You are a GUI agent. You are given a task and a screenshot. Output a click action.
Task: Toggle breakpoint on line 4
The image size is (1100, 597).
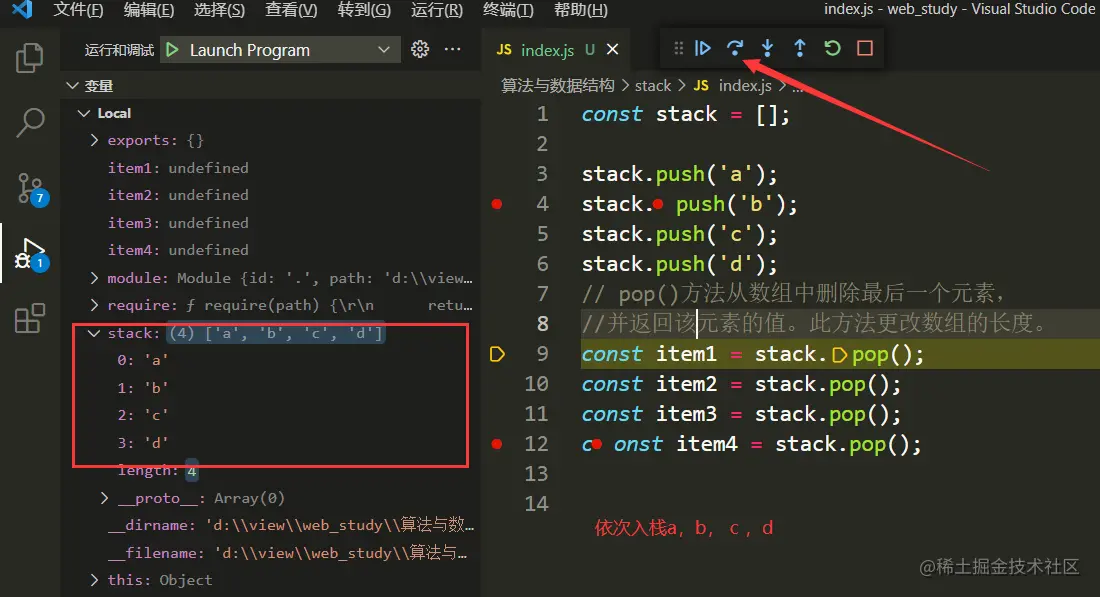(497, 204)
